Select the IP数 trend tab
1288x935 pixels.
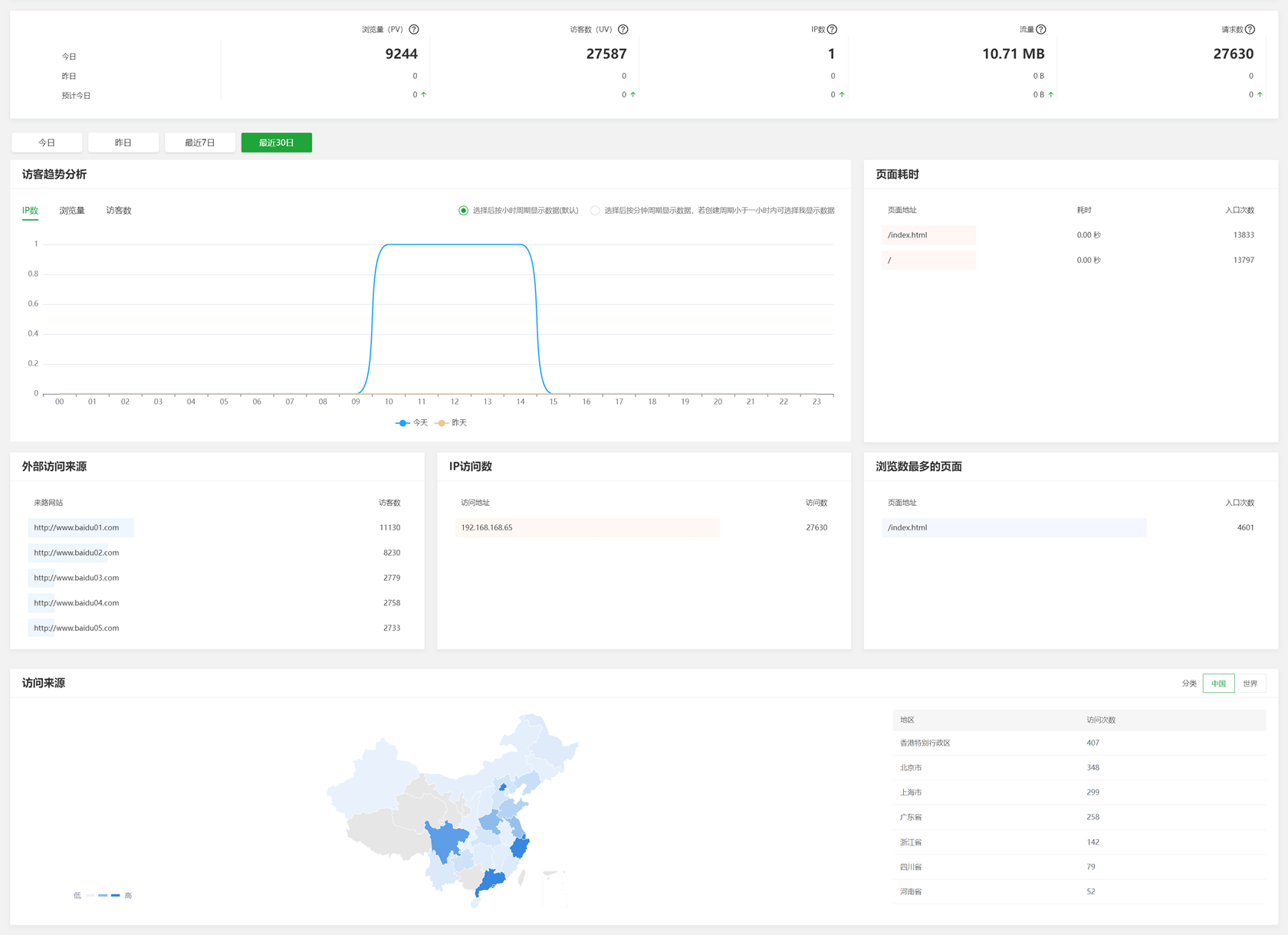30,211
